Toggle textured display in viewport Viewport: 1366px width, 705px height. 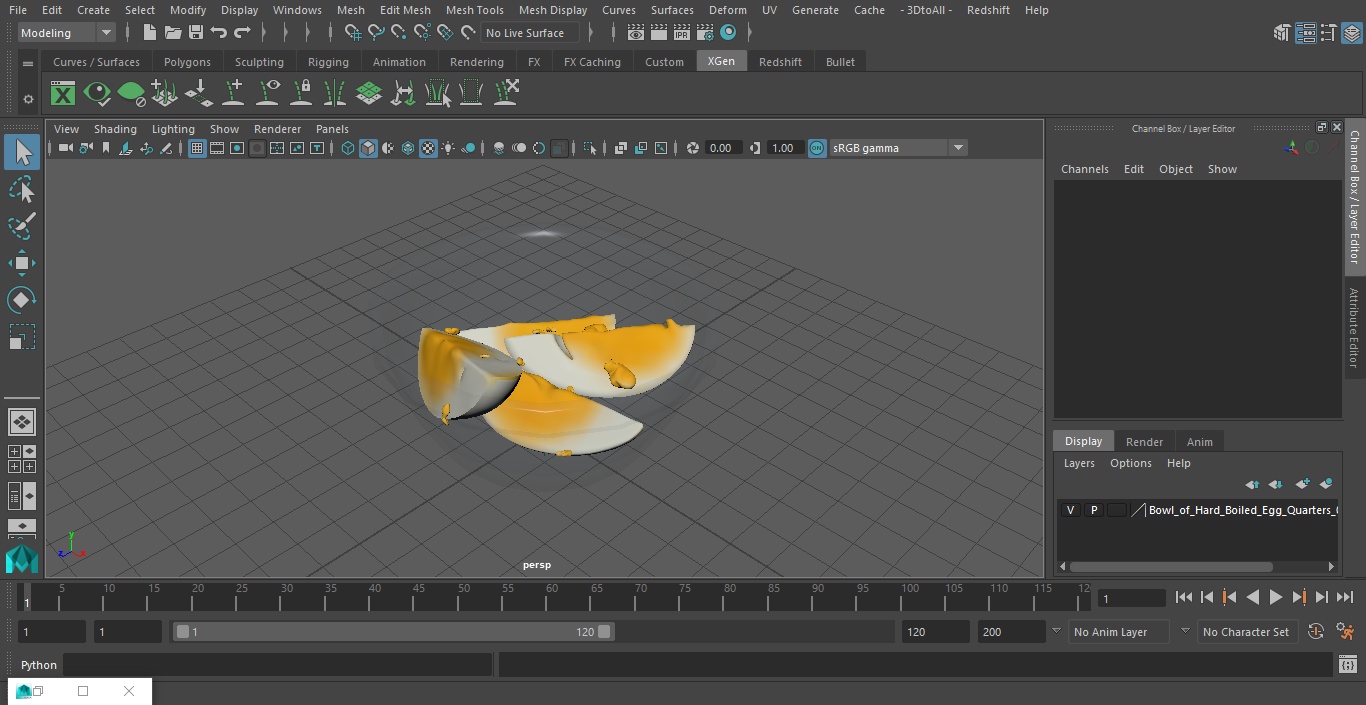(428, 148)
